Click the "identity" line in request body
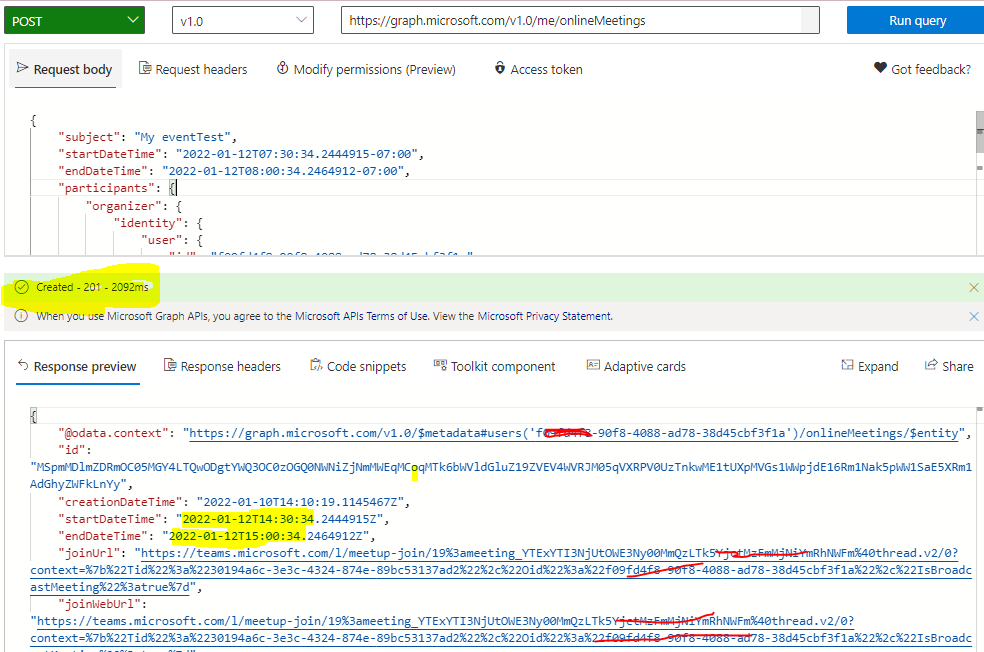Screen dimensions: 984x652 click(x=158, y=223)
